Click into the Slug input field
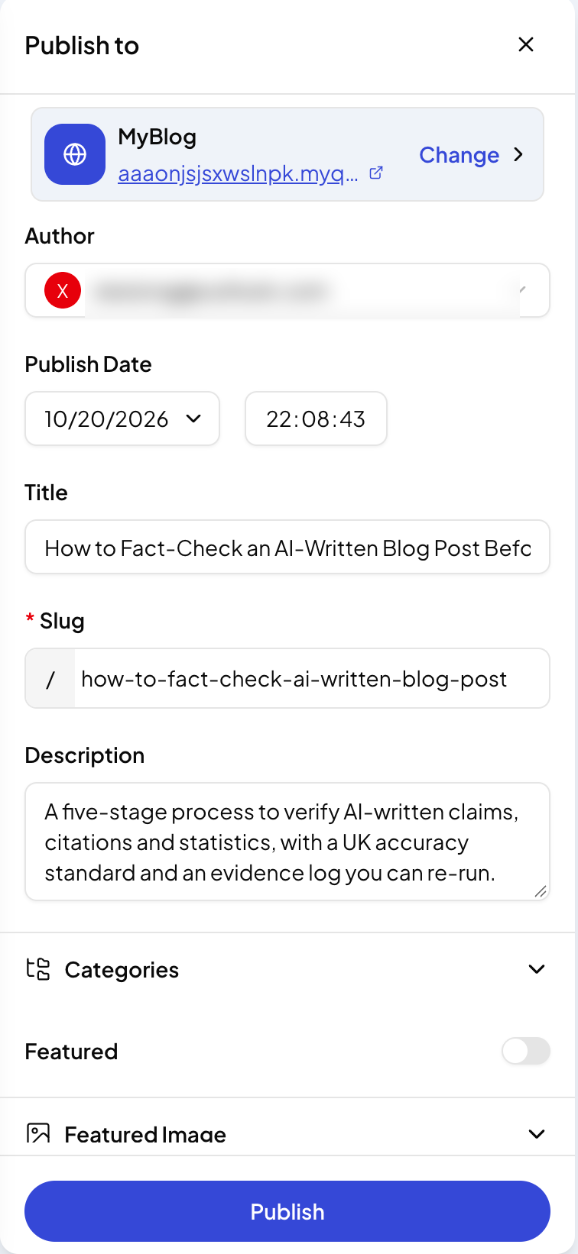 [x=312, y=679]
